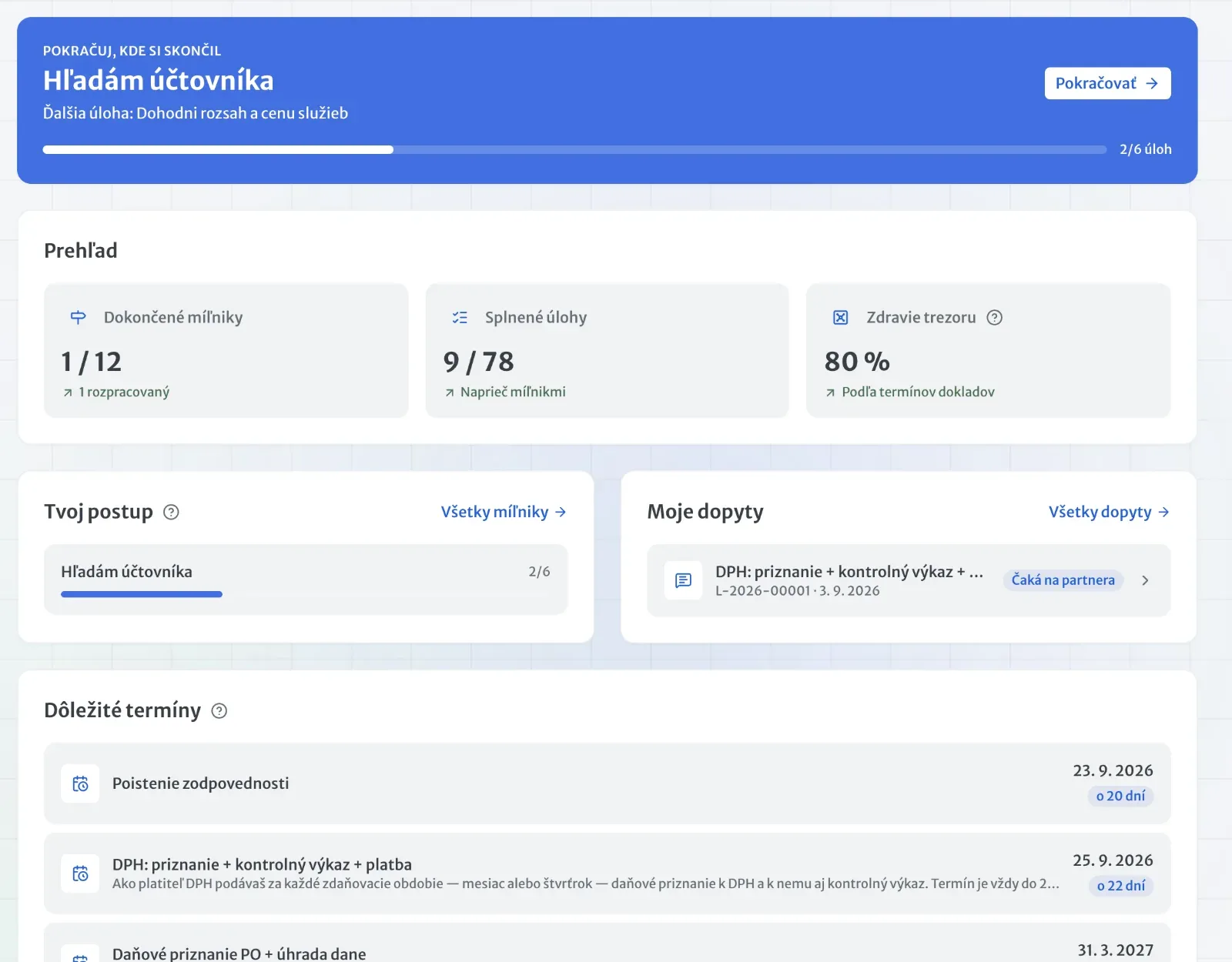Select the Čaká na partnera status badge
Screen dimensions: 1232x962
click(1063, 580)
